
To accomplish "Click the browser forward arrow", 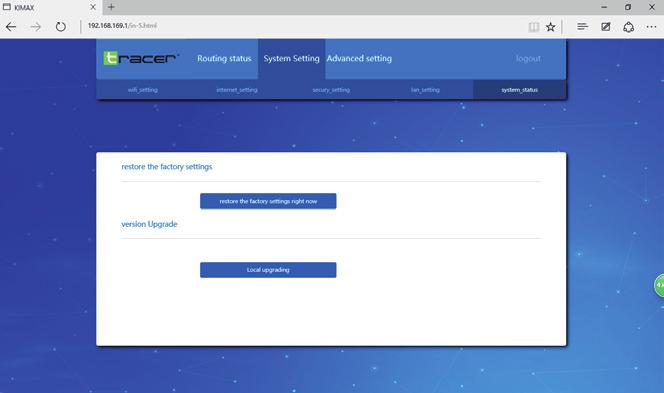I will click(36, 27).
